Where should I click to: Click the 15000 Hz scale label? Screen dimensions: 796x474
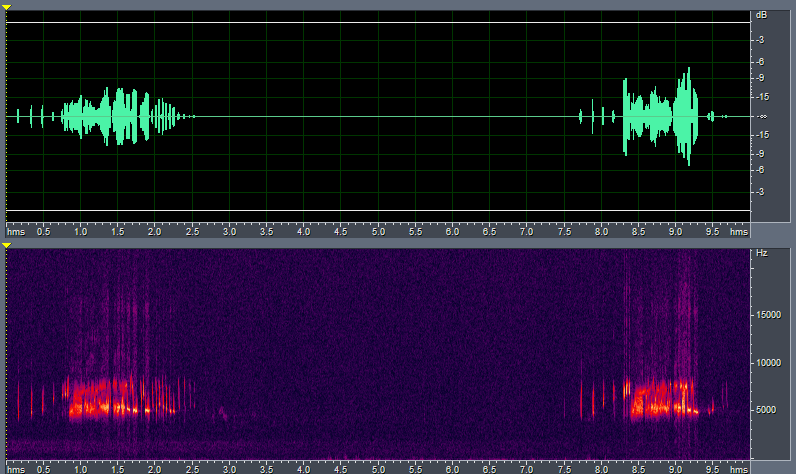pyautogui.click(x=768, y=315)
